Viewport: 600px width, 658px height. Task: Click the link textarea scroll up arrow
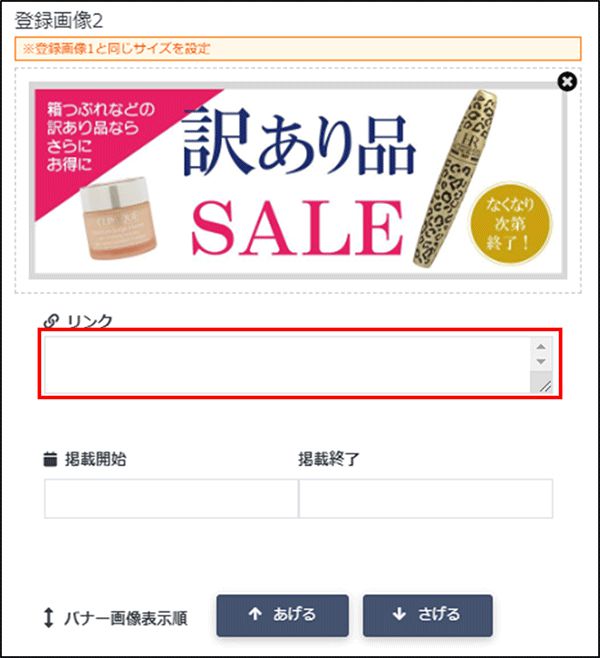[x=541, y=347]
